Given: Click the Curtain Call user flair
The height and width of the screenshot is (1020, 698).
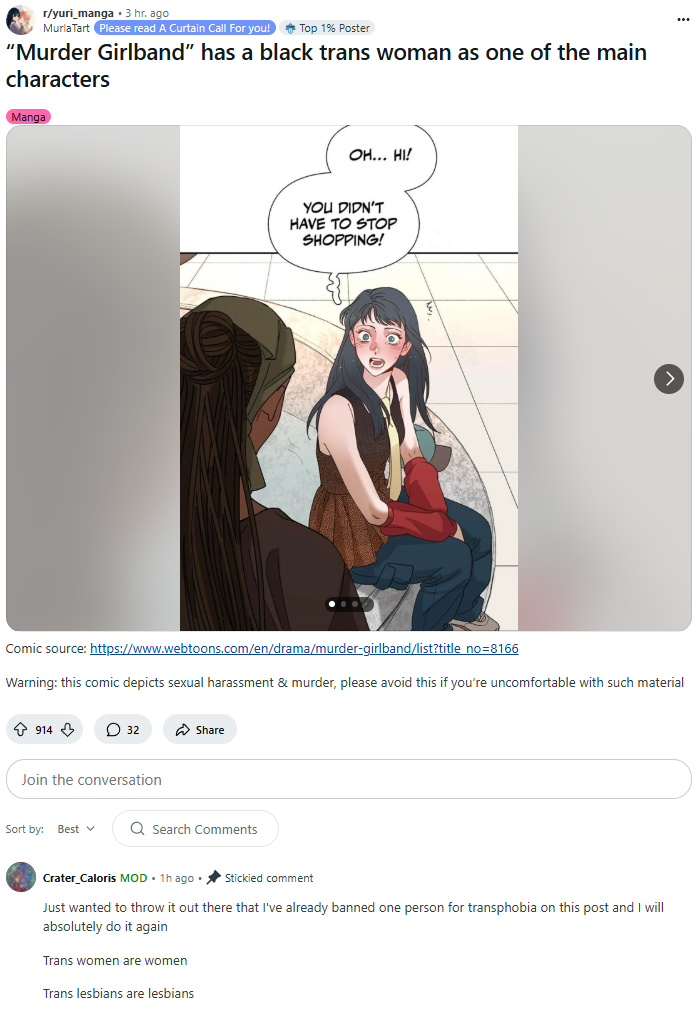Looking at the screenshot, I should pyautogui.click(x=185, y=28).
